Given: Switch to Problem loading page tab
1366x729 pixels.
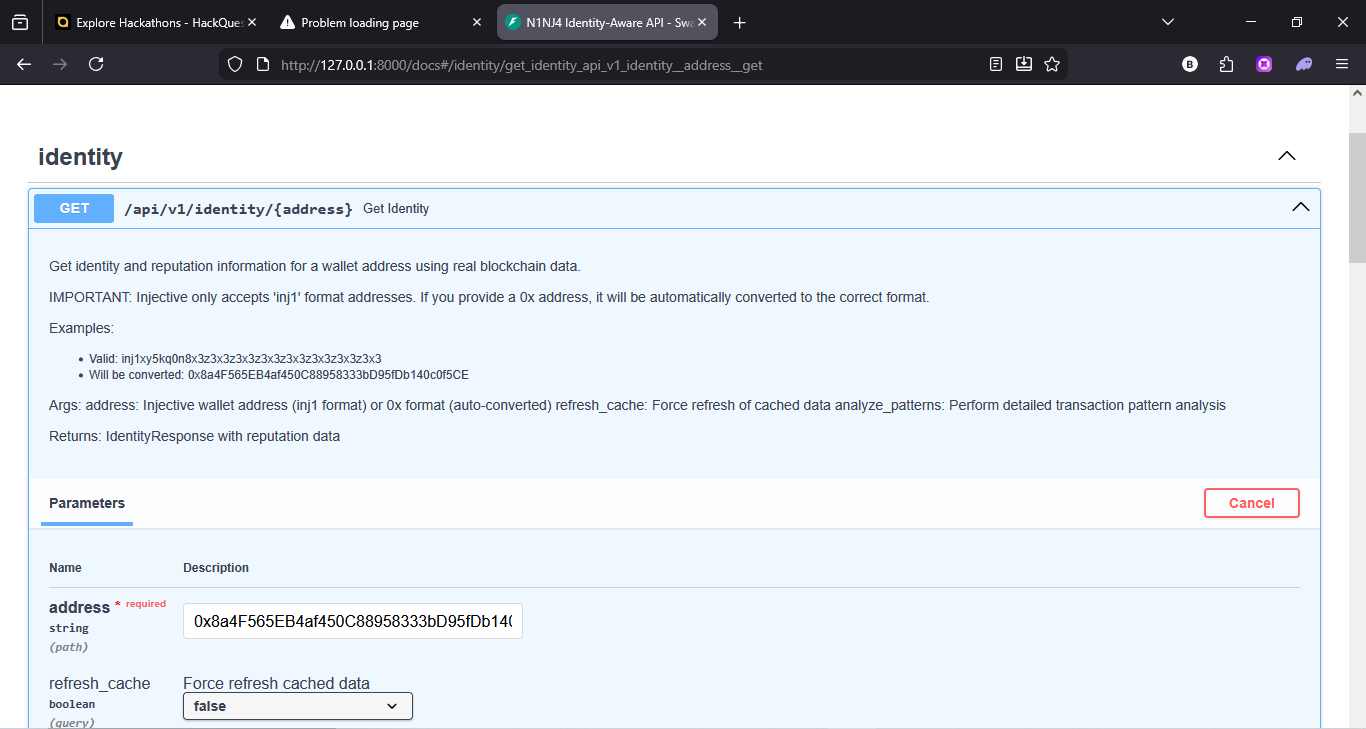Looking at the screenshot, I should click(x=370, y=22).
